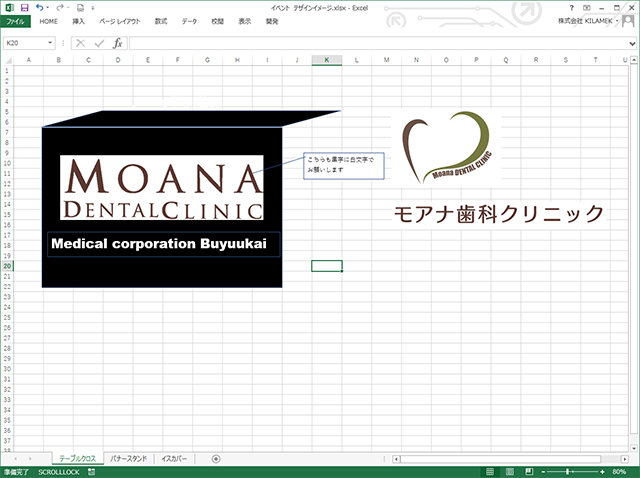Click the confirm checkmark icon in formula bar
The height and width of the screenshot is (478, 640).
click(99, 43)
